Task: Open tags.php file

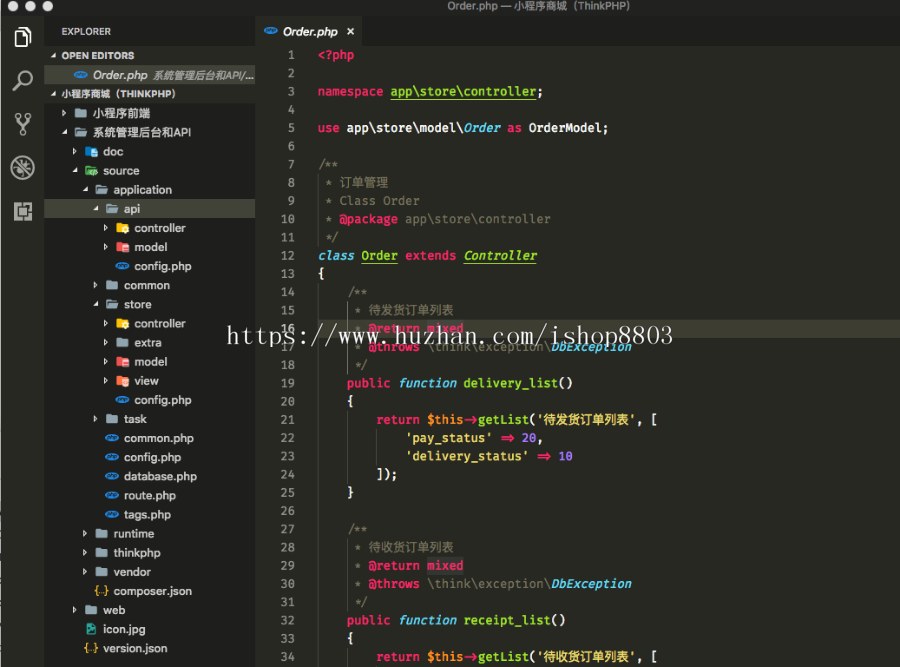Action: 149,514
